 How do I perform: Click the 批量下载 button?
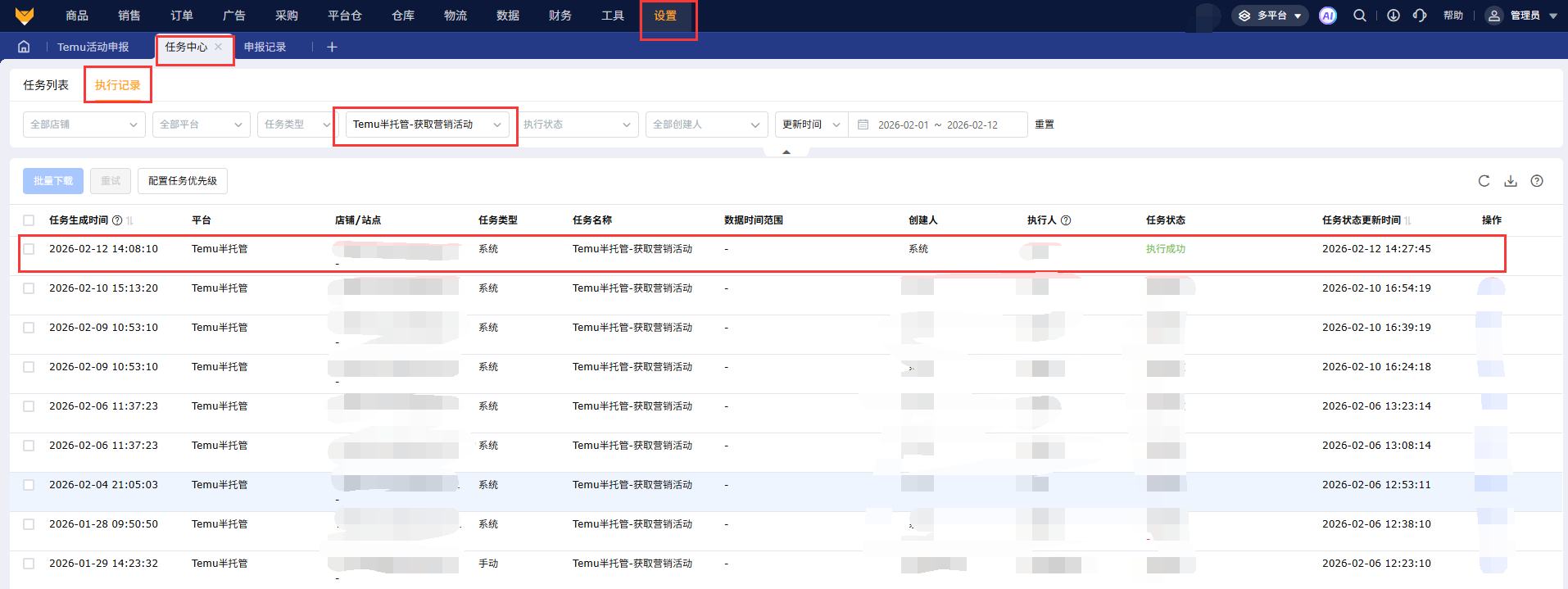[x=53, y=181]
